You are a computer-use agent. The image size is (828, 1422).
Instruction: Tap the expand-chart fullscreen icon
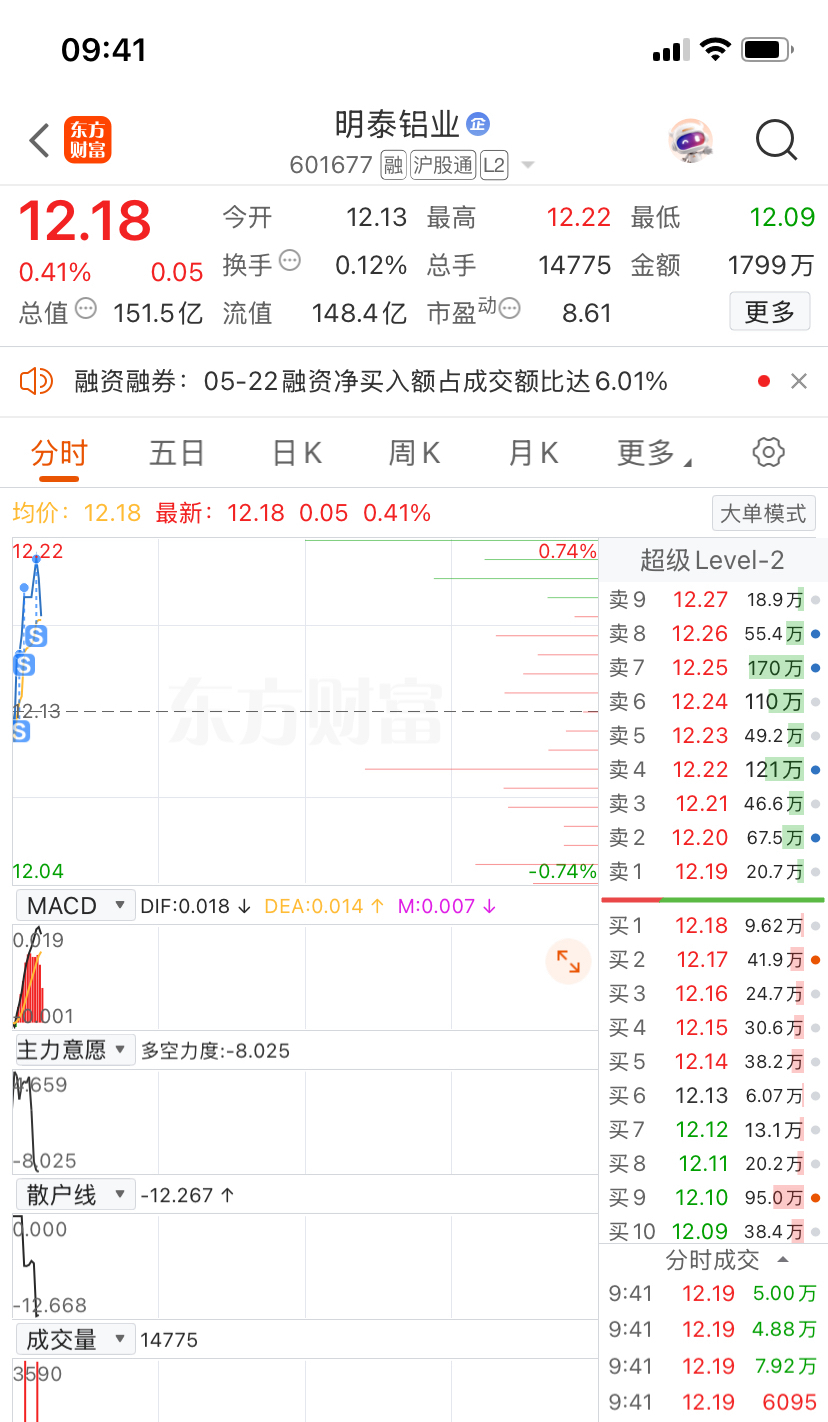pyautogui.click(x=568, y=962)
